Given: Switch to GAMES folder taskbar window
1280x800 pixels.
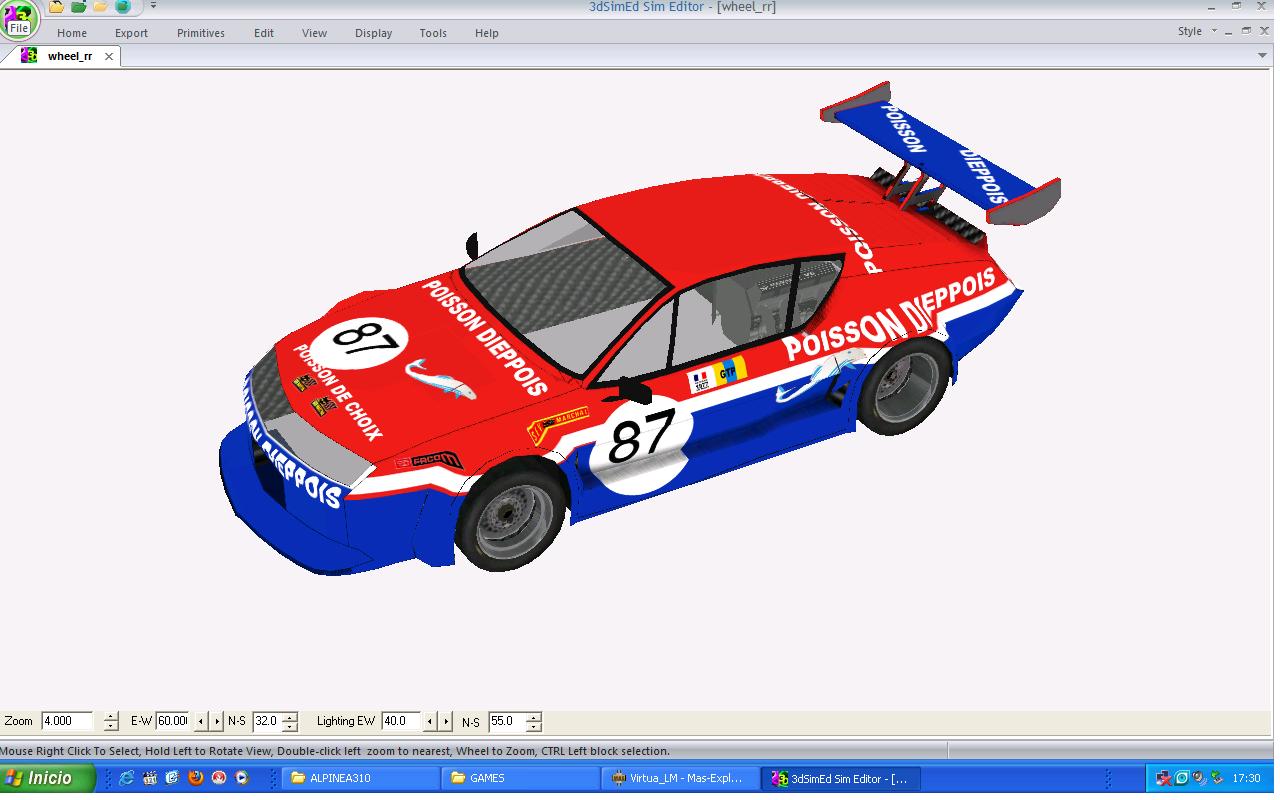Looking at the screenshot, I should [x=521, y=778].
